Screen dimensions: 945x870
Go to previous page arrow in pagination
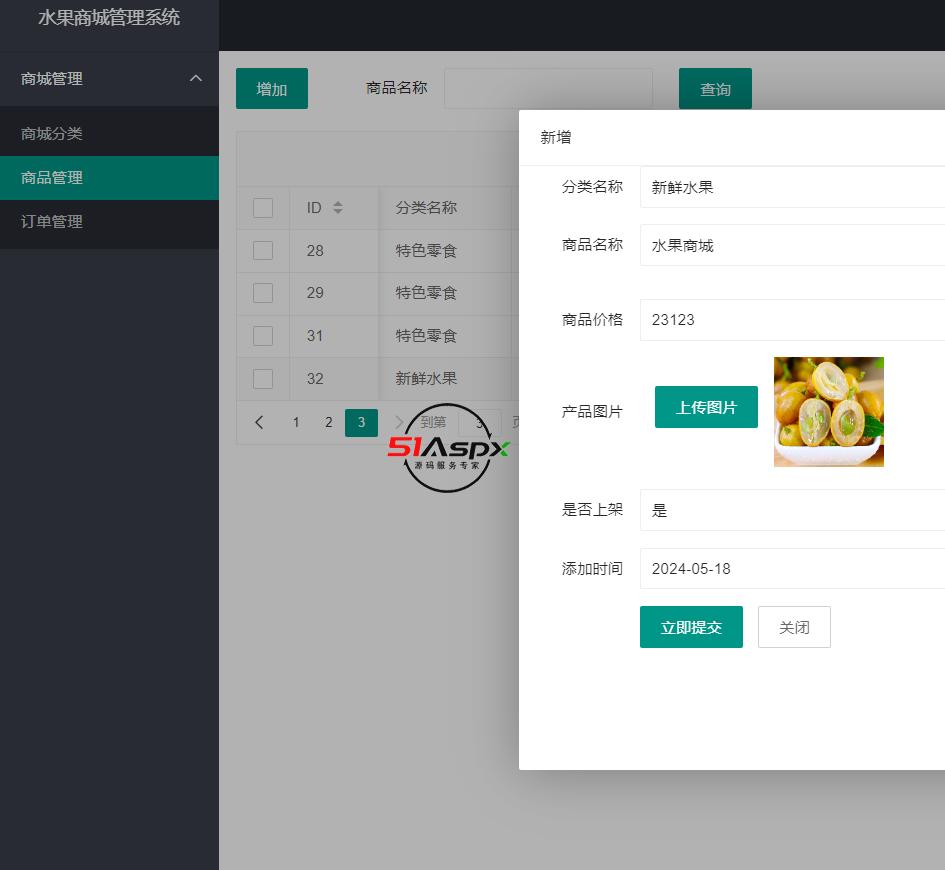click(260, 423)
